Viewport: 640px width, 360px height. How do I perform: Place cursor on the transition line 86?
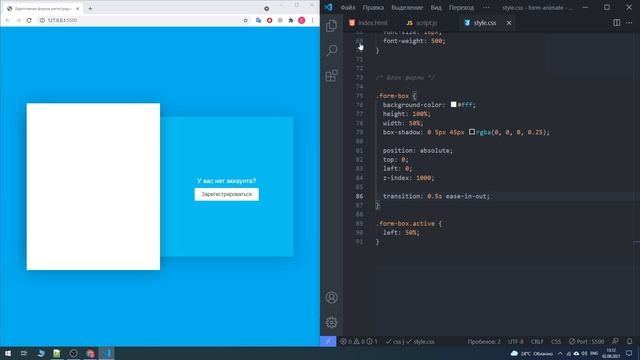click(x=436, y=196)
